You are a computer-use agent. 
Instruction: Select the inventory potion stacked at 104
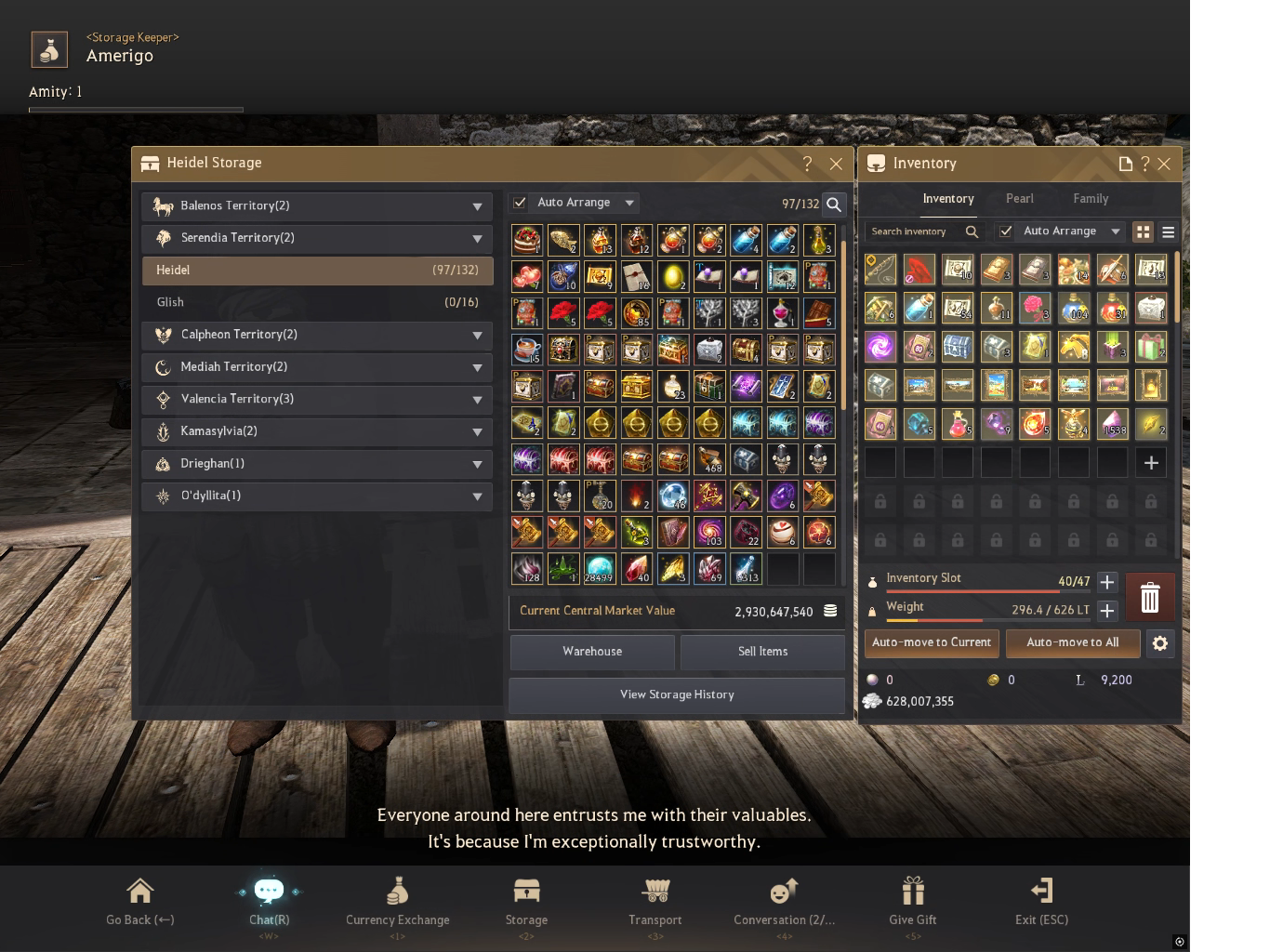(1074, 307)
